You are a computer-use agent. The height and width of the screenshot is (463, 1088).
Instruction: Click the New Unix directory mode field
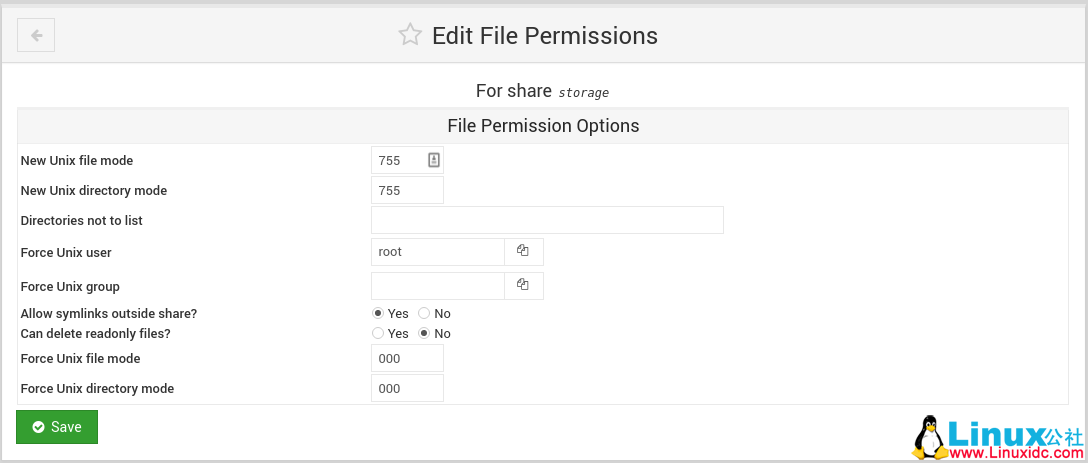[407, 190]
